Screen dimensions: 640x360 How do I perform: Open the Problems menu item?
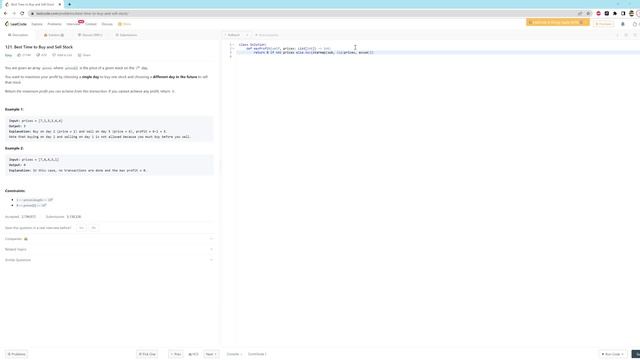pyautogui.click(x=54, y=24)
